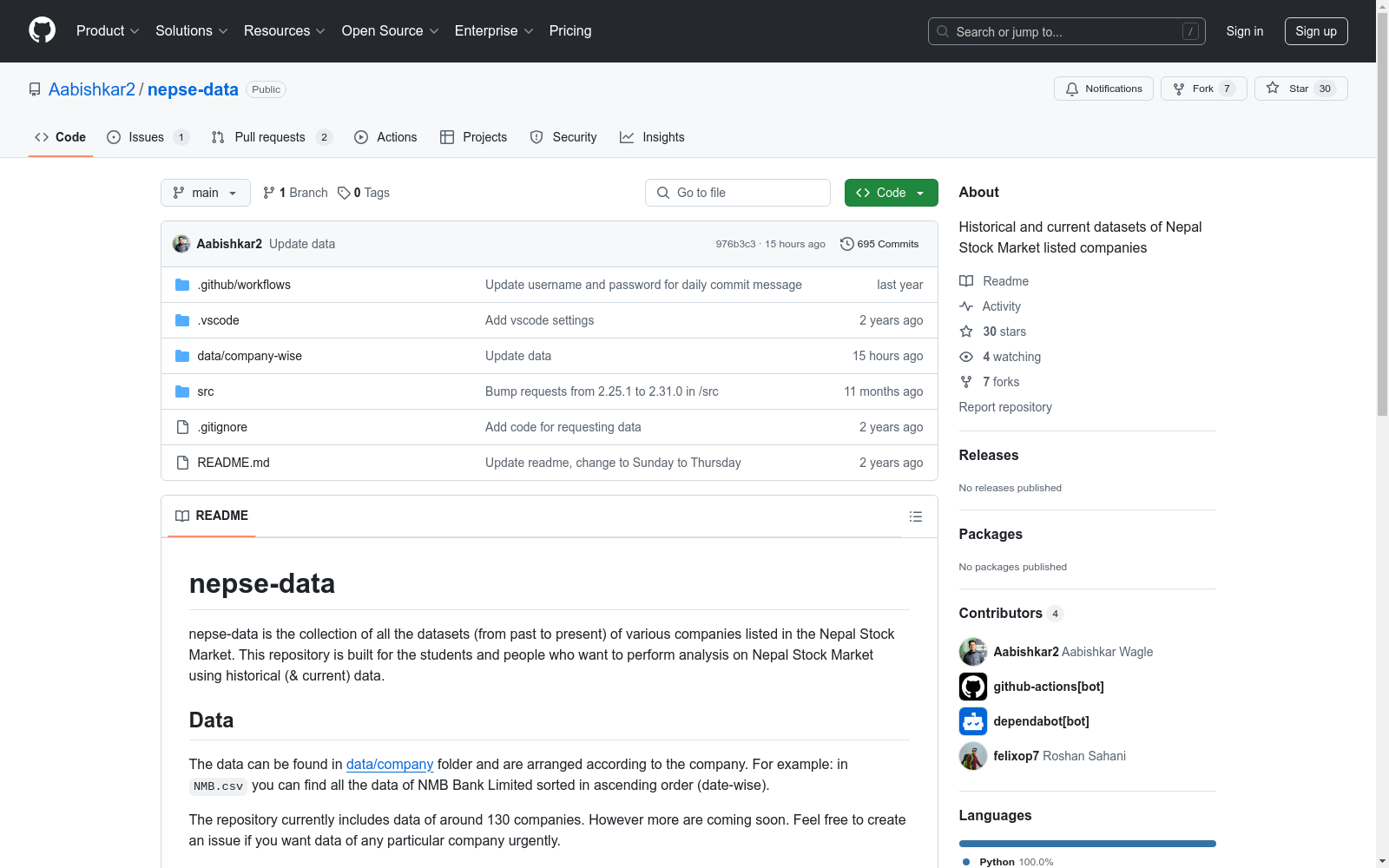Click the src folder icon

pyautogui.click(x=182, y=391)
